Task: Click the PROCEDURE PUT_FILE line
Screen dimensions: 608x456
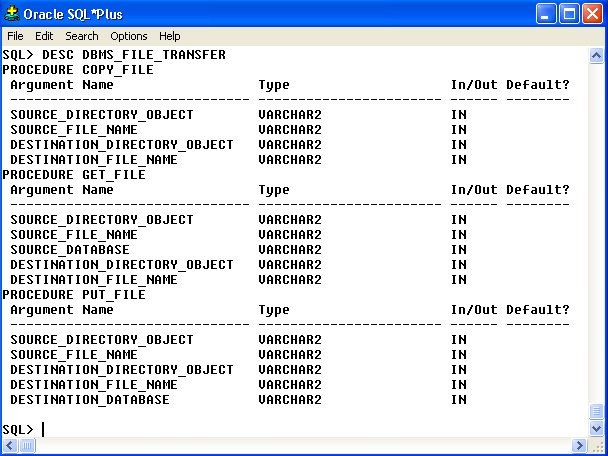Action: tap(74, 295)
